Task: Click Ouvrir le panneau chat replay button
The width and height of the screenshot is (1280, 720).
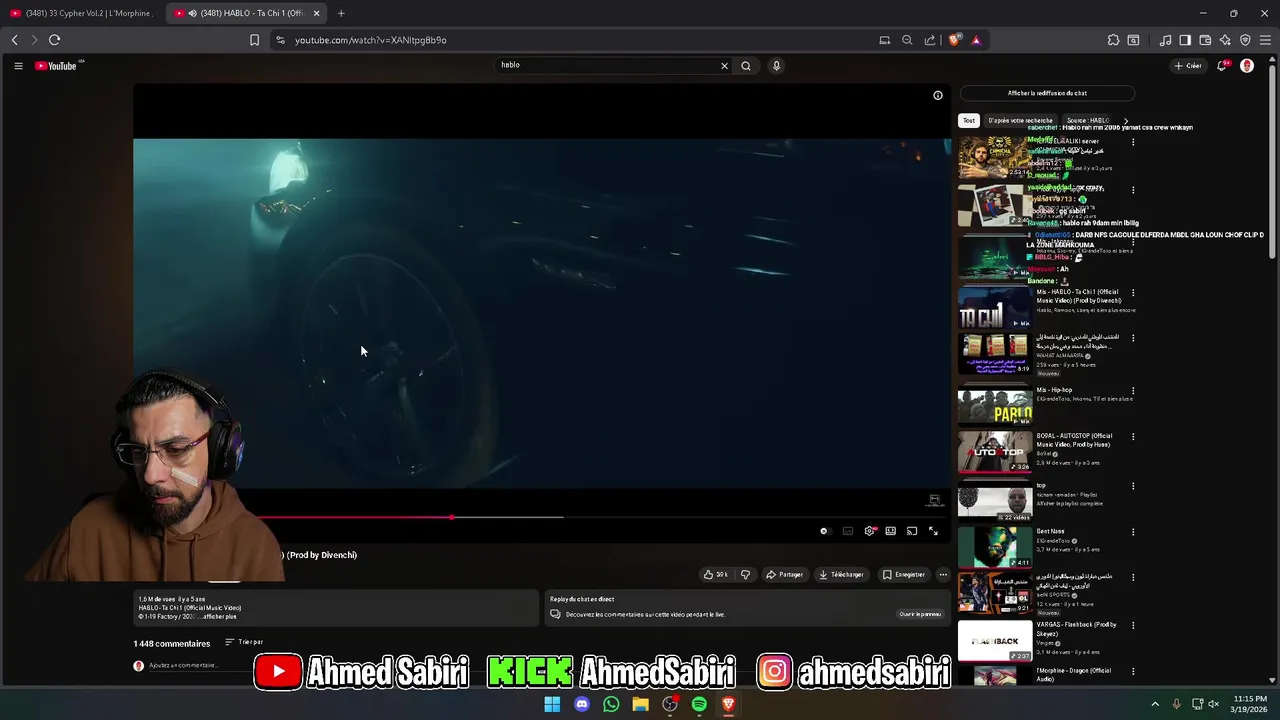Action: tap(920, 614)
